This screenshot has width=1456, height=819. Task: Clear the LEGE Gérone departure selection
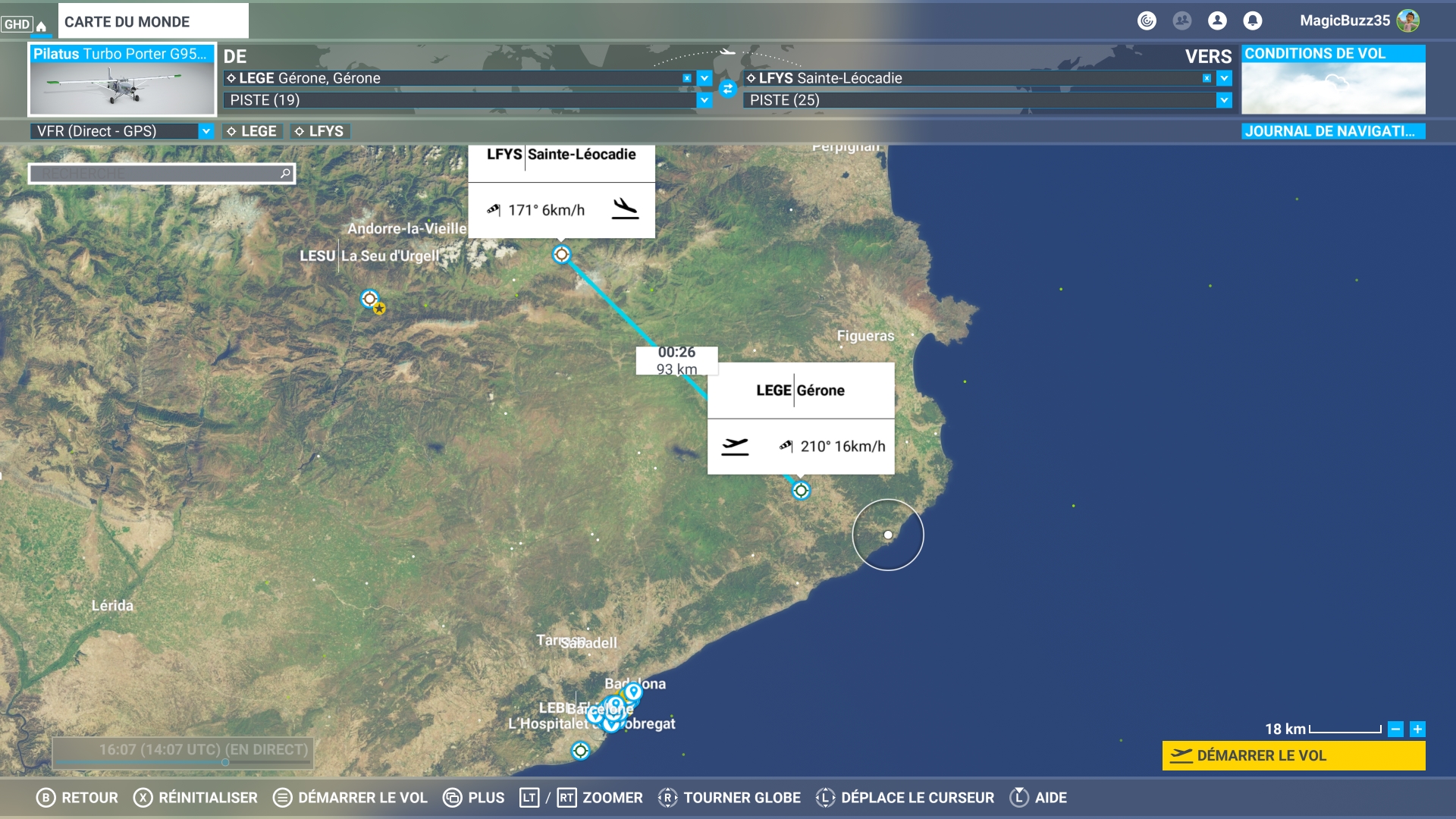[687, 78]
